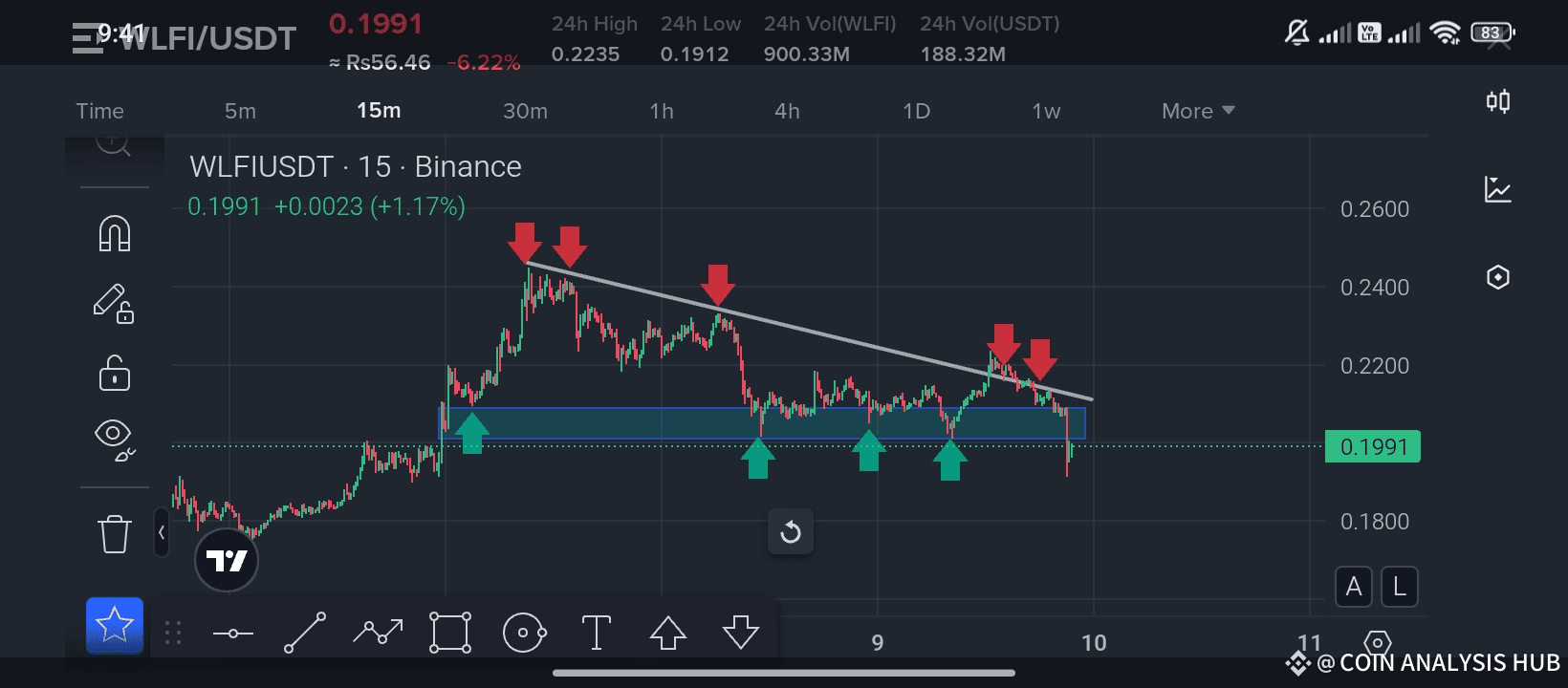Click the 24h Vol(USDT) value 188.32M
Image resolution: width=1568 pixels, height=688 pixels.
click(963, 54)
